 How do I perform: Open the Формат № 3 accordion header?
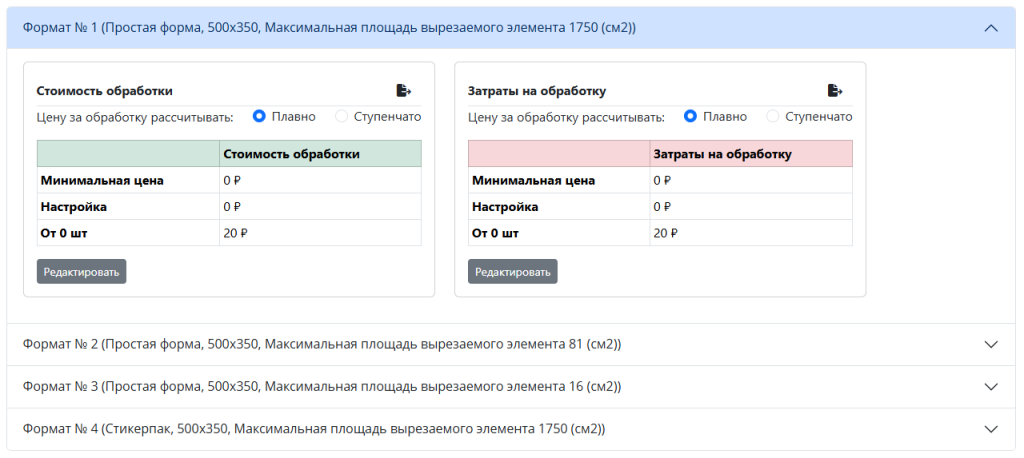[x=511, y=387]
